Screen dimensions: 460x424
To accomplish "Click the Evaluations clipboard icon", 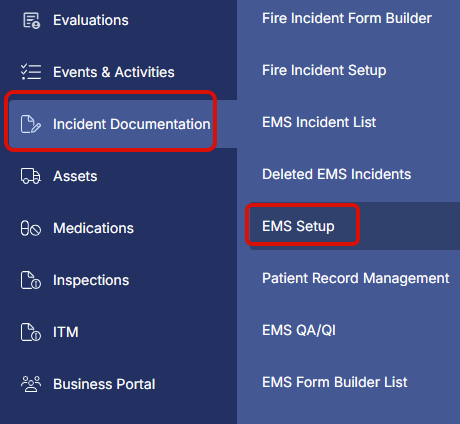I will (x=31, y=21).
